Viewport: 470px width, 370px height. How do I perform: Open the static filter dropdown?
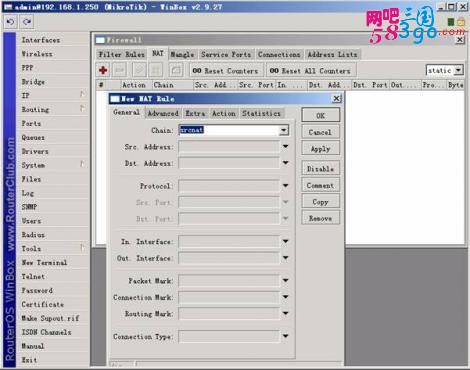click(x=459, y=70)
